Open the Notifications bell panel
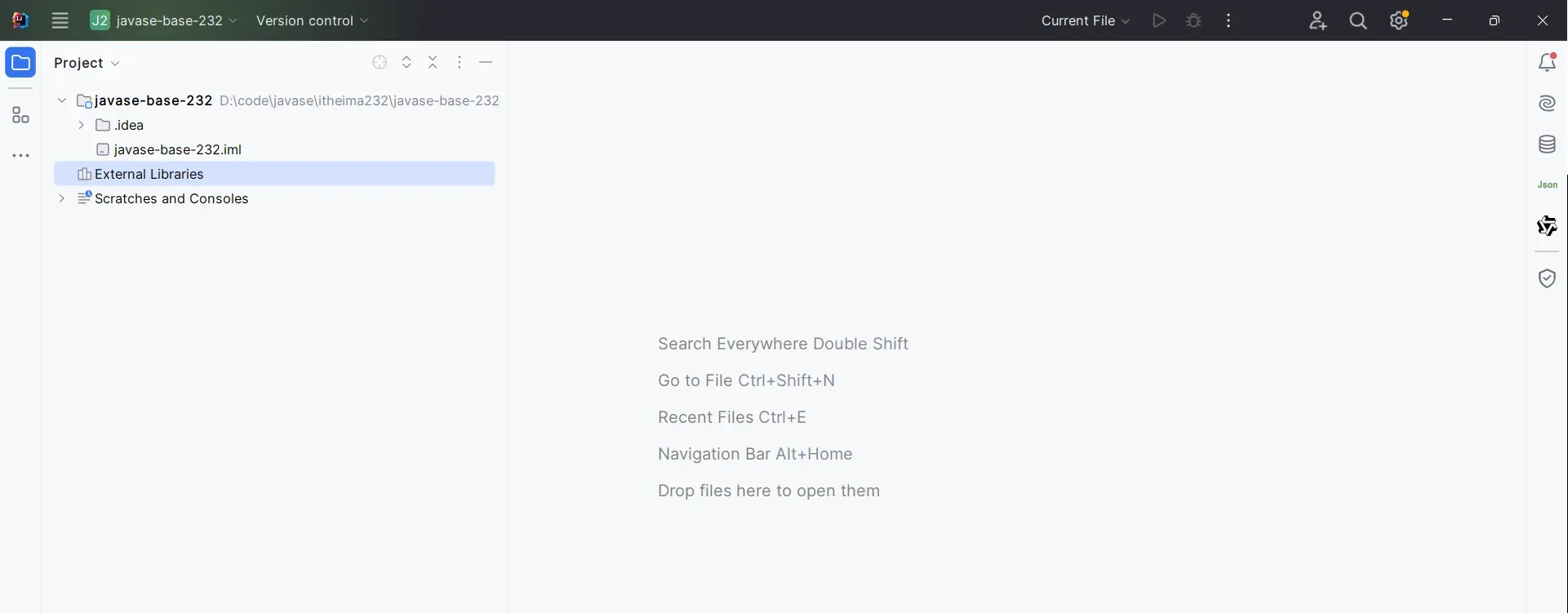The width and height of the screenshot is (1568, 613). tap(1547, 63)
